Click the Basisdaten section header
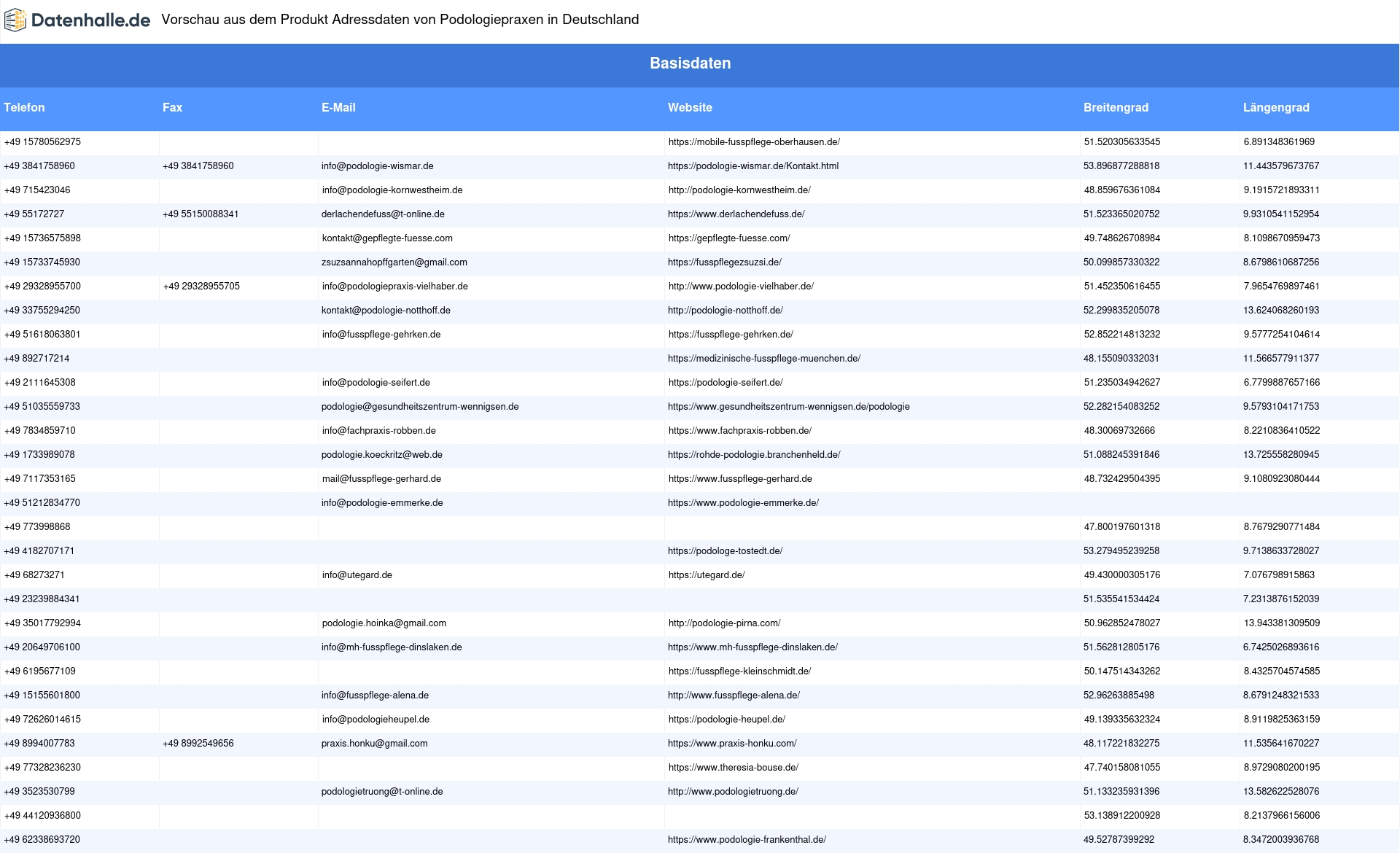This screenshot has width=1400, height=853. [690, 63]
